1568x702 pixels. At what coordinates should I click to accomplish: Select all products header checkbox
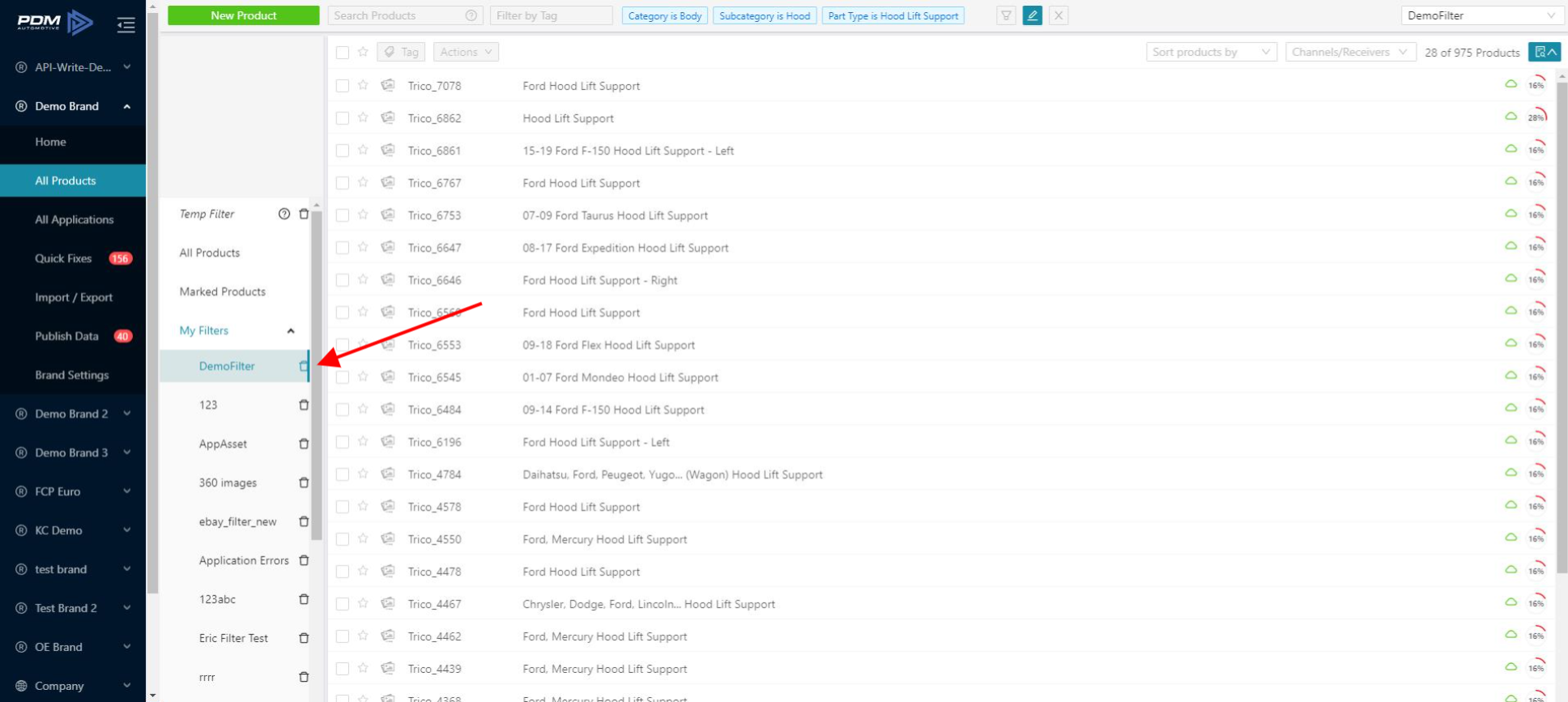pos(343,53)
